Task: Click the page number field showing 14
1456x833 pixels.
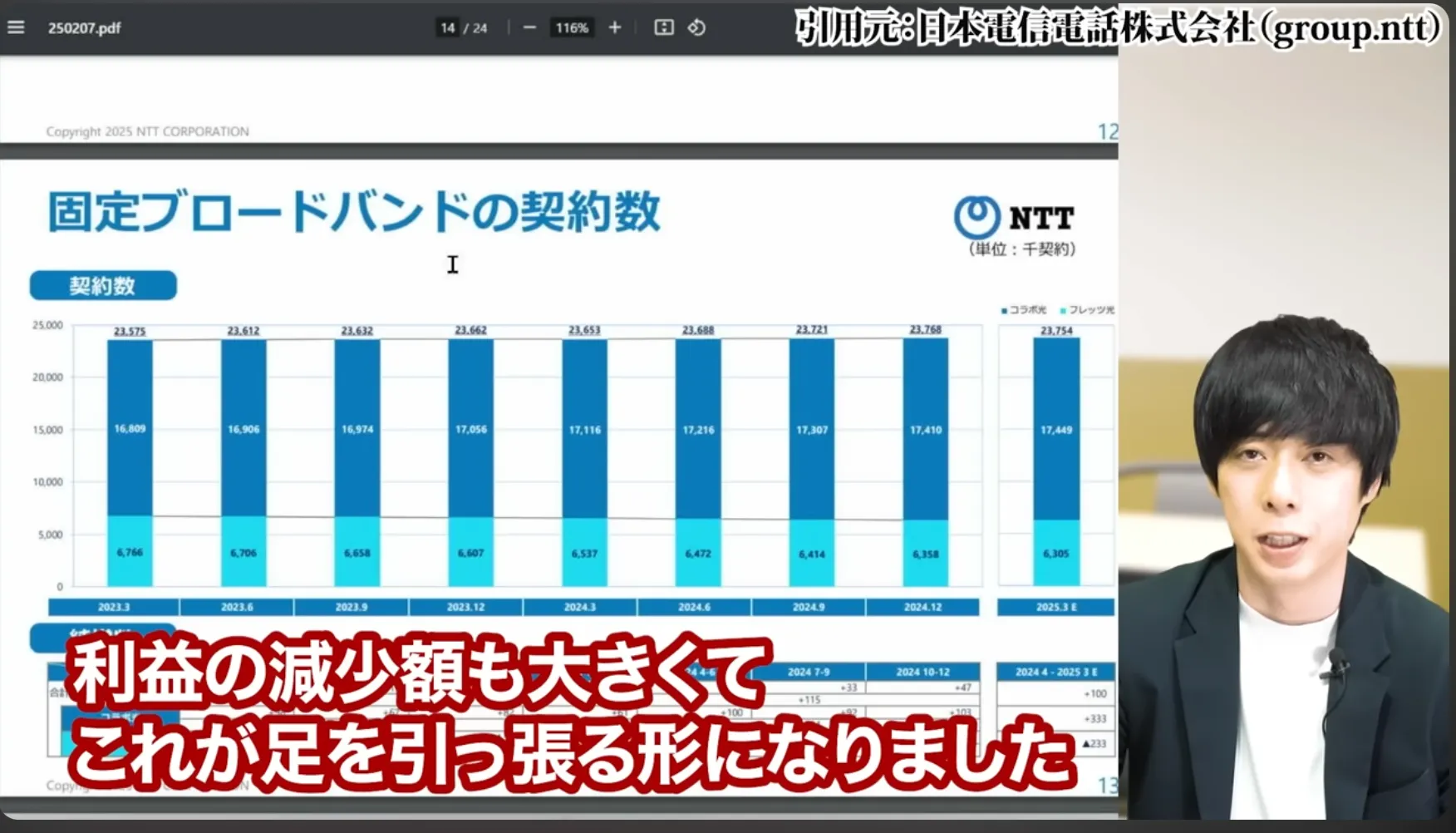Action: 448,27
